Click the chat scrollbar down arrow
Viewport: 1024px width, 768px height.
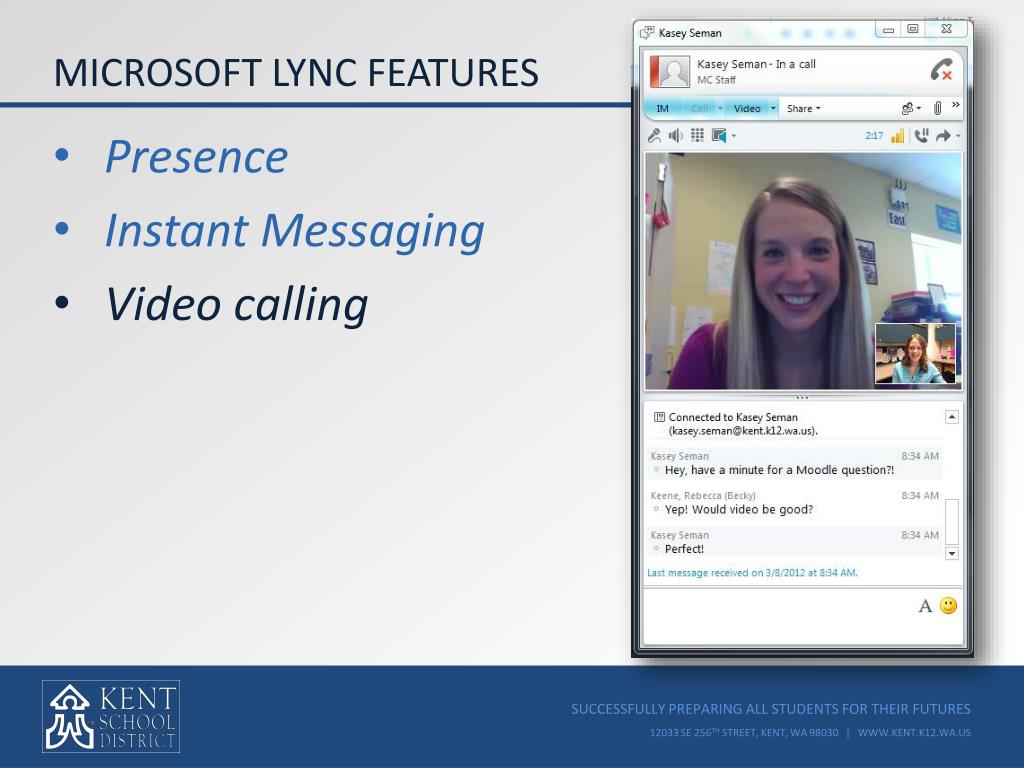(952, 553)
